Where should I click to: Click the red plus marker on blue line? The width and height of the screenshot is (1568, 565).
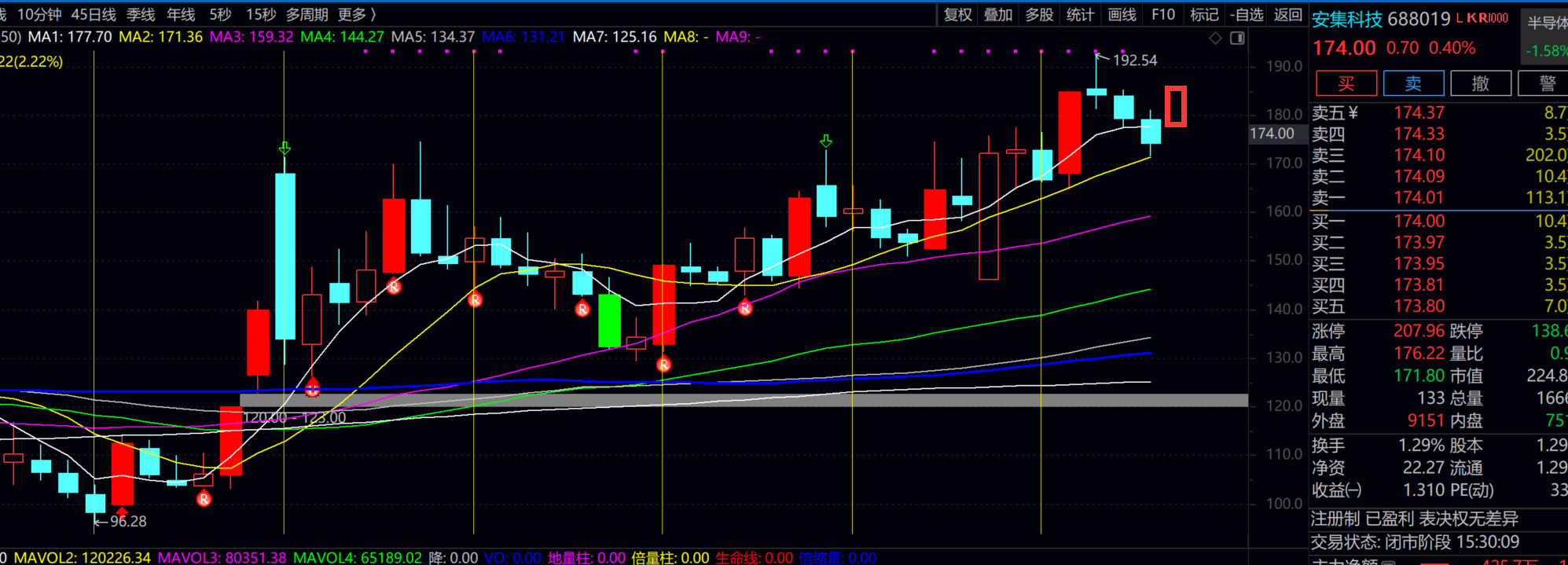[x=312, y=387]
